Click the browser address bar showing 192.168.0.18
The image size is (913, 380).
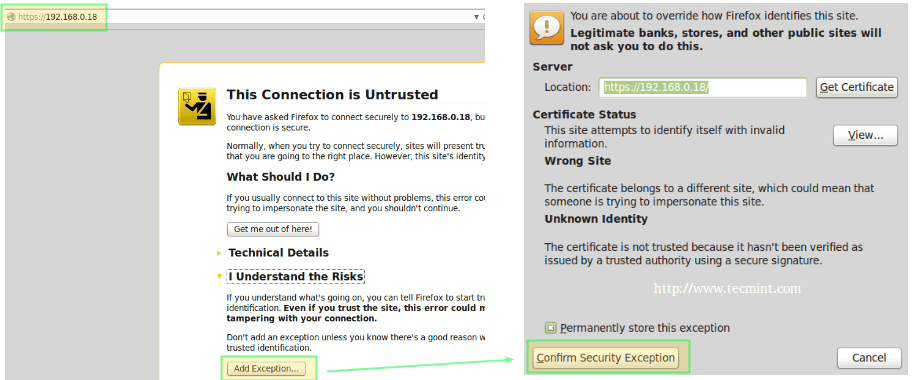pyautogui.click(x=245, y=17)
